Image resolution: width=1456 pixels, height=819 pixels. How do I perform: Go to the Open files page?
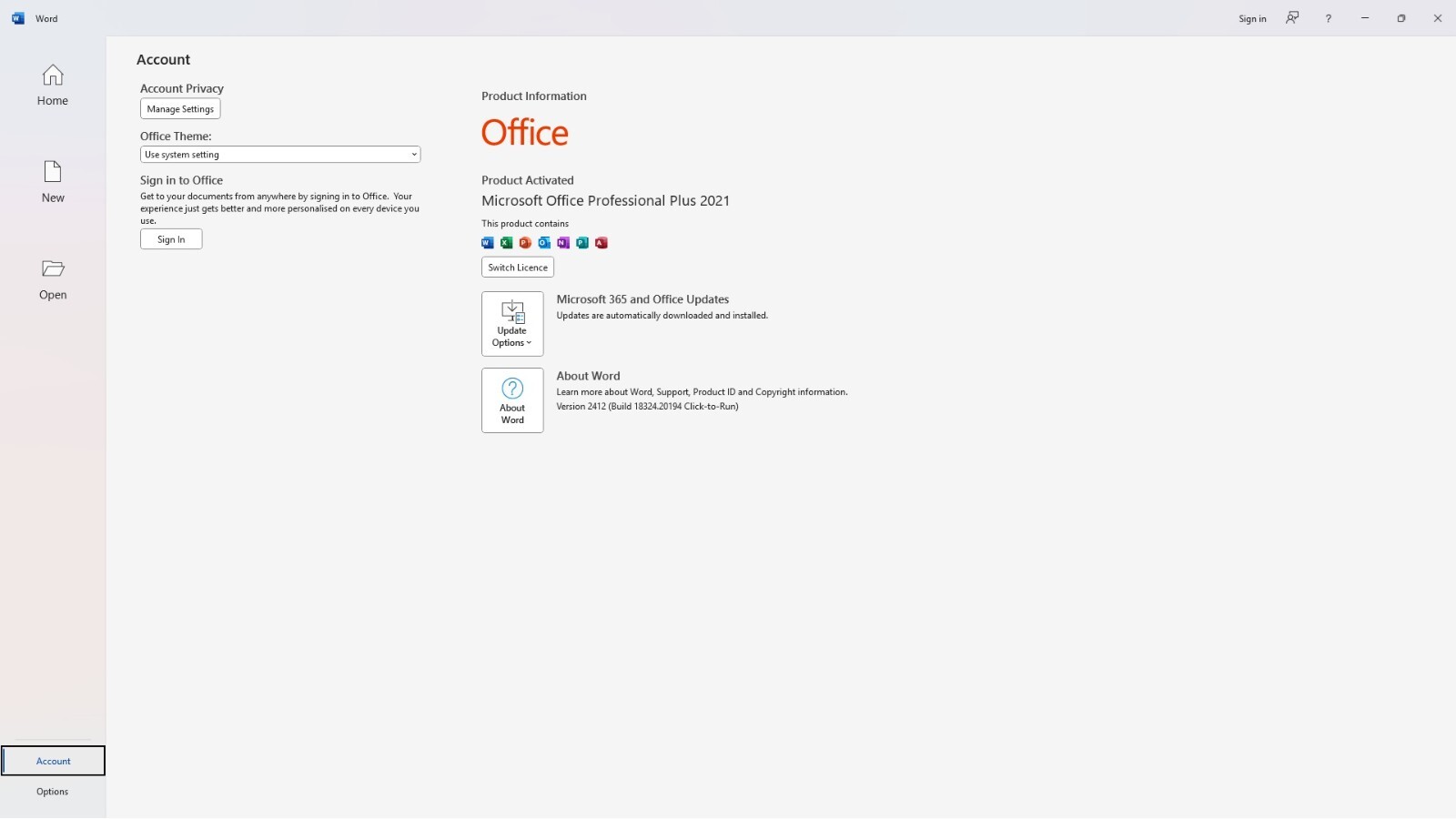[53, 279]
